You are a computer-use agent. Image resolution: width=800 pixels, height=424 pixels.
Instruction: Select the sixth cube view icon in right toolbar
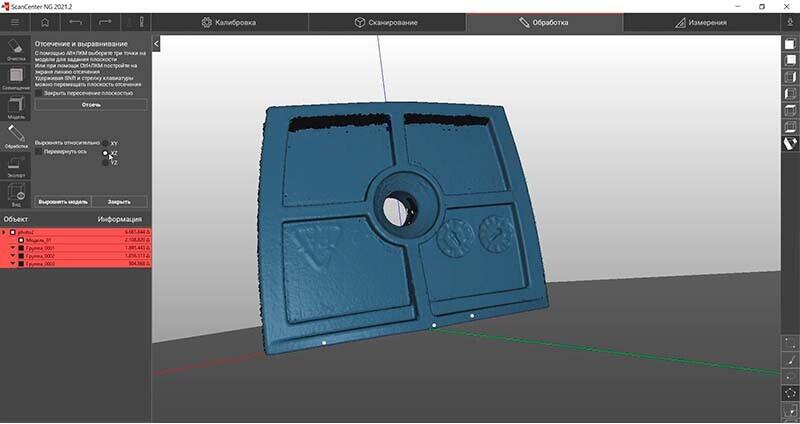(x=790, y=127)
